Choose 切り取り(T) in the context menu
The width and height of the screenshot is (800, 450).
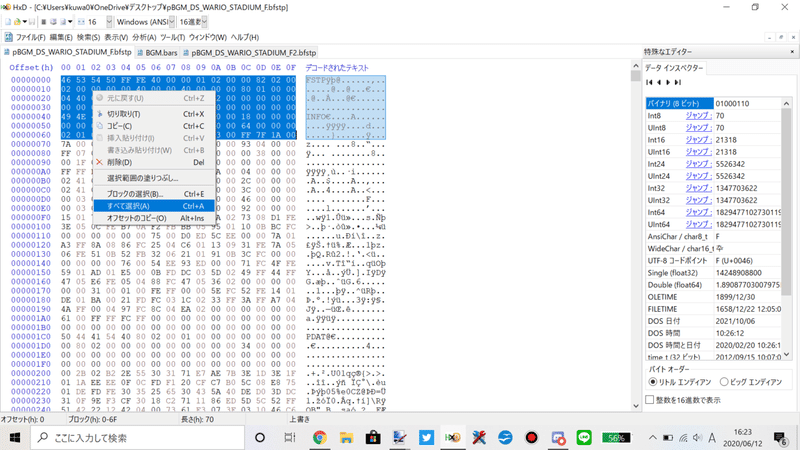coord(154,114)
